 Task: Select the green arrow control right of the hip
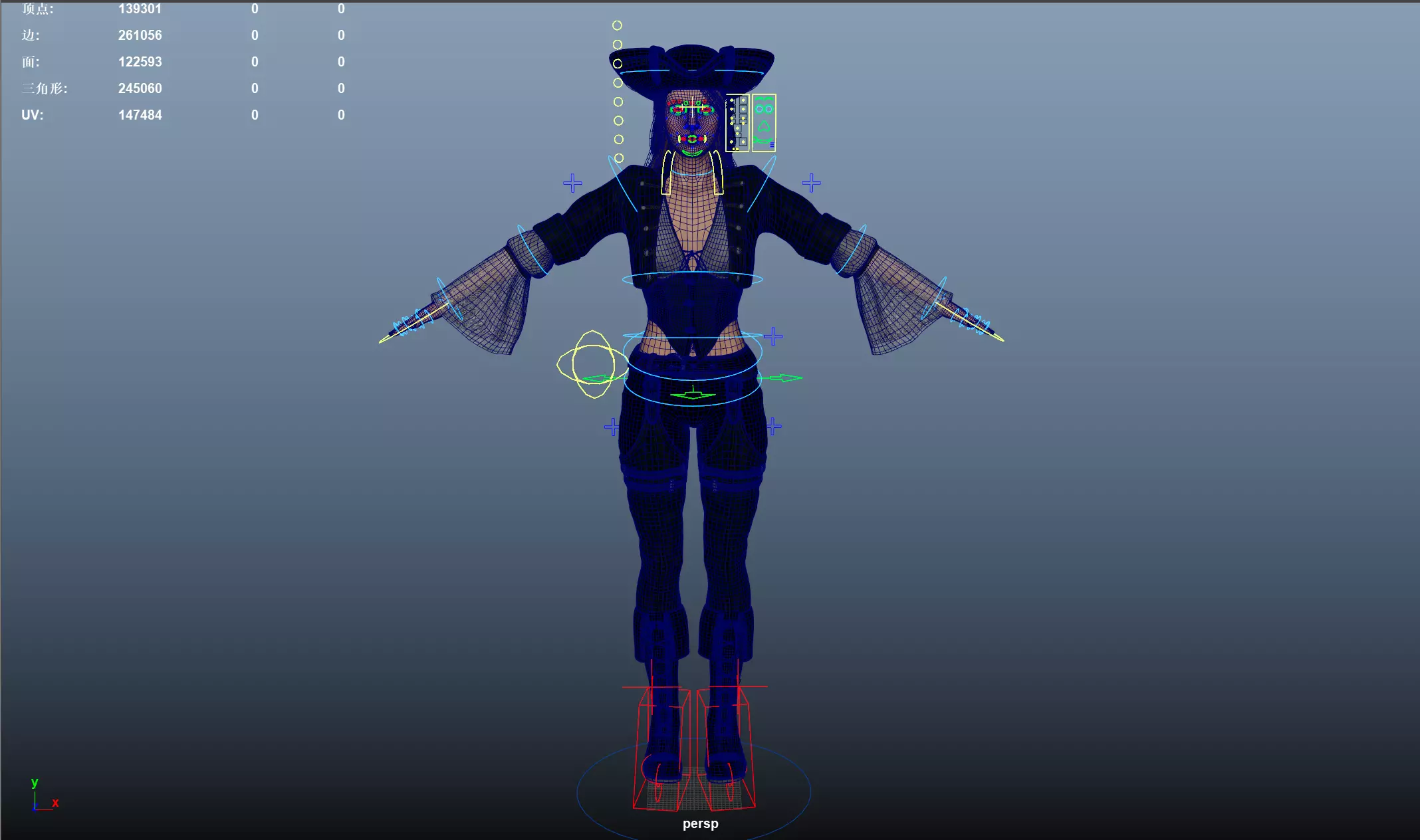tap(780, 378)
